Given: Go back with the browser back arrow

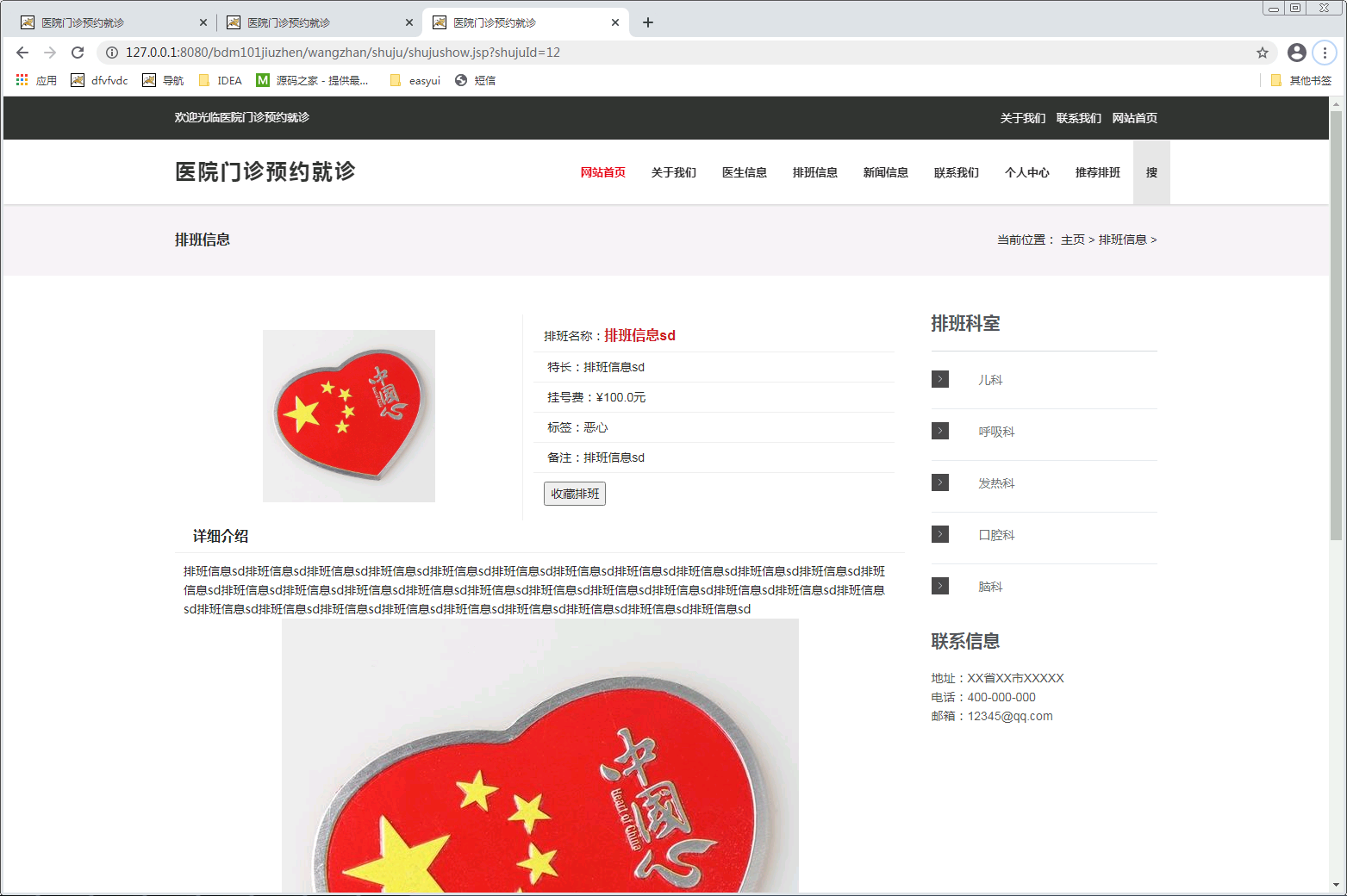Looking at the screenshot, I should tap(22, 53).
